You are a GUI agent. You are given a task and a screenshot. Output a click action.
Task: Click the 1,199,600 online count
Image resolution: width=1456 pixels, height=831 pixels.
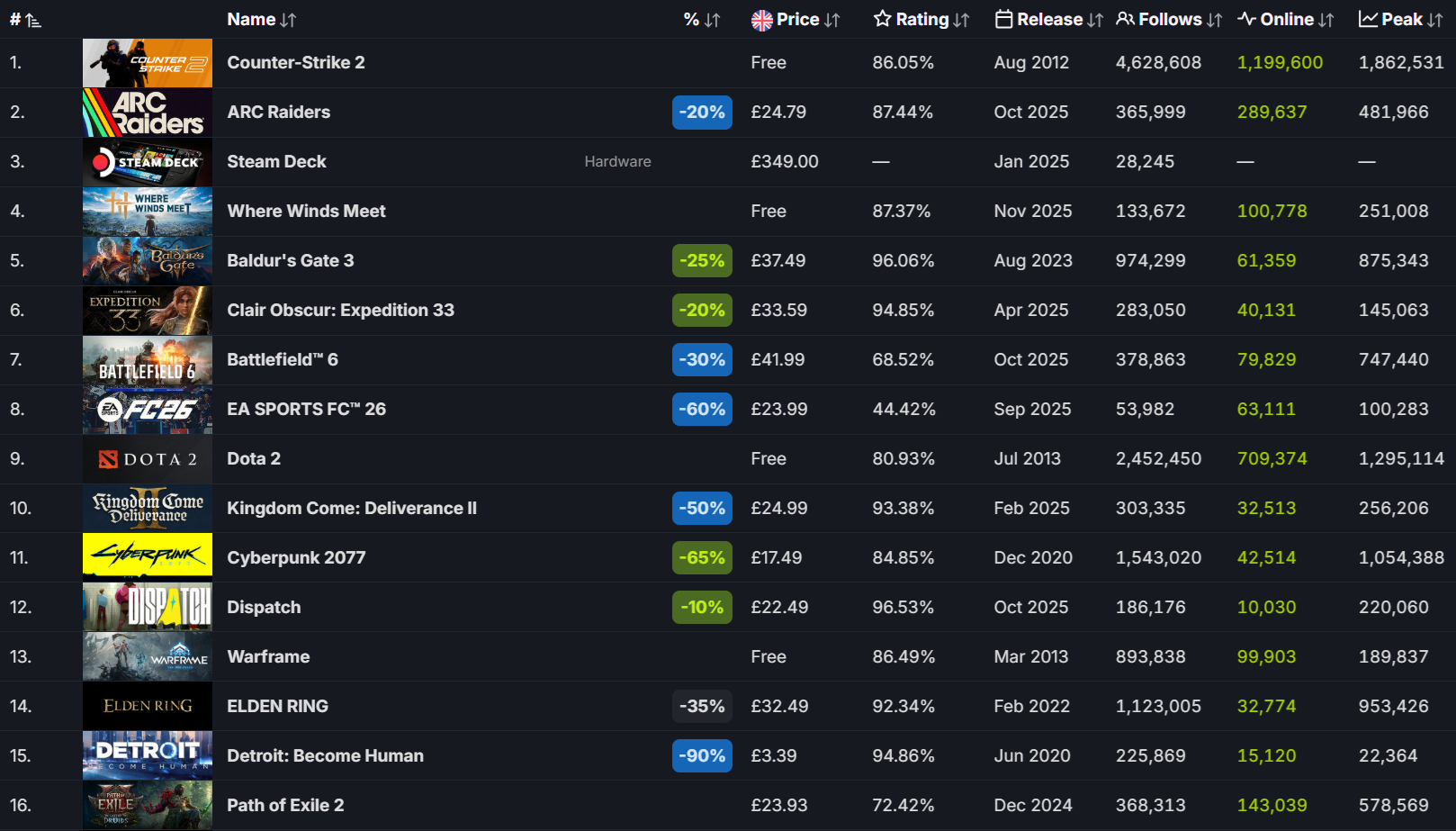(x=1280, y=62)
